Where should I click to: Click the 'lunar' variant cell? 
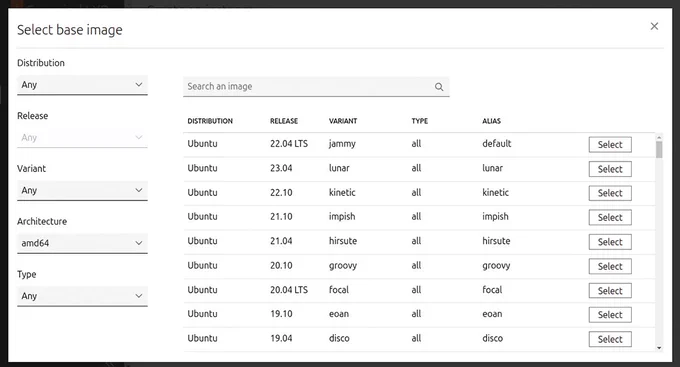pyautogui.click(x=339, y=168)
